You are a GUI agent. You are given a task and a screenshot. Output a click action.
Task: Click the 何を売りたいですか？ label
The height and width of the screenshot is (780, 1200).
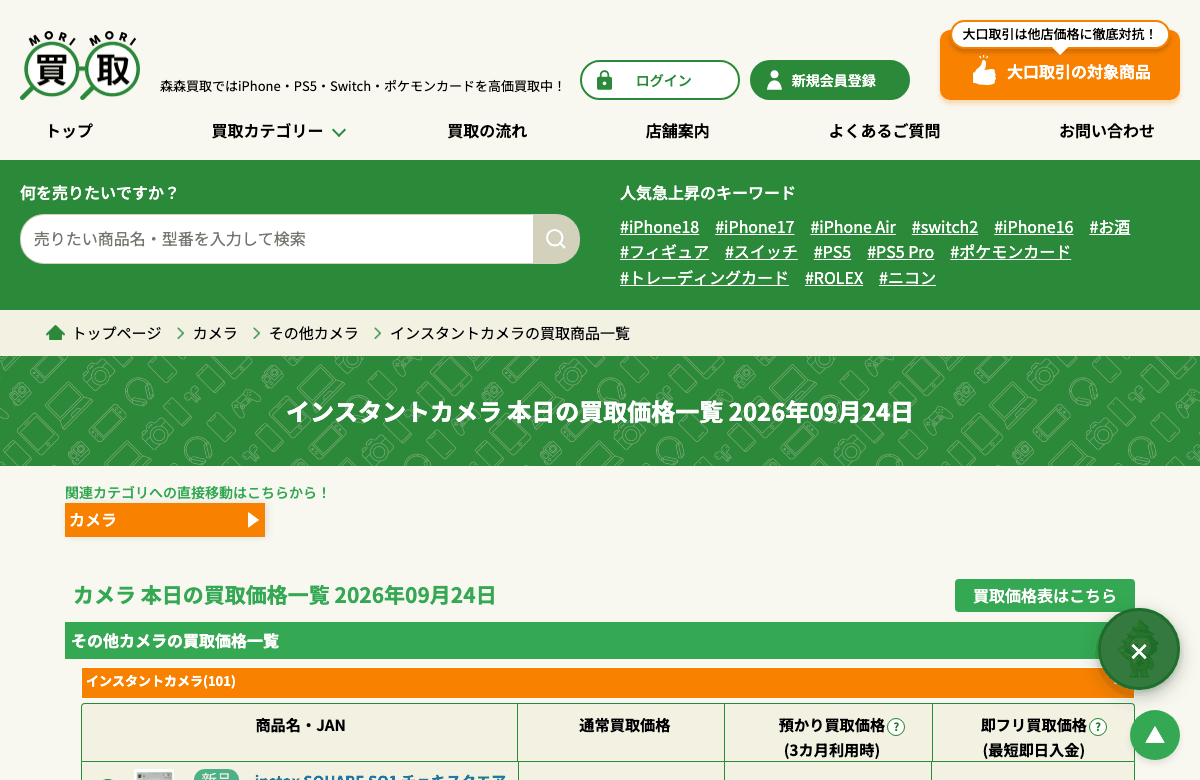(x=99, y=193)
